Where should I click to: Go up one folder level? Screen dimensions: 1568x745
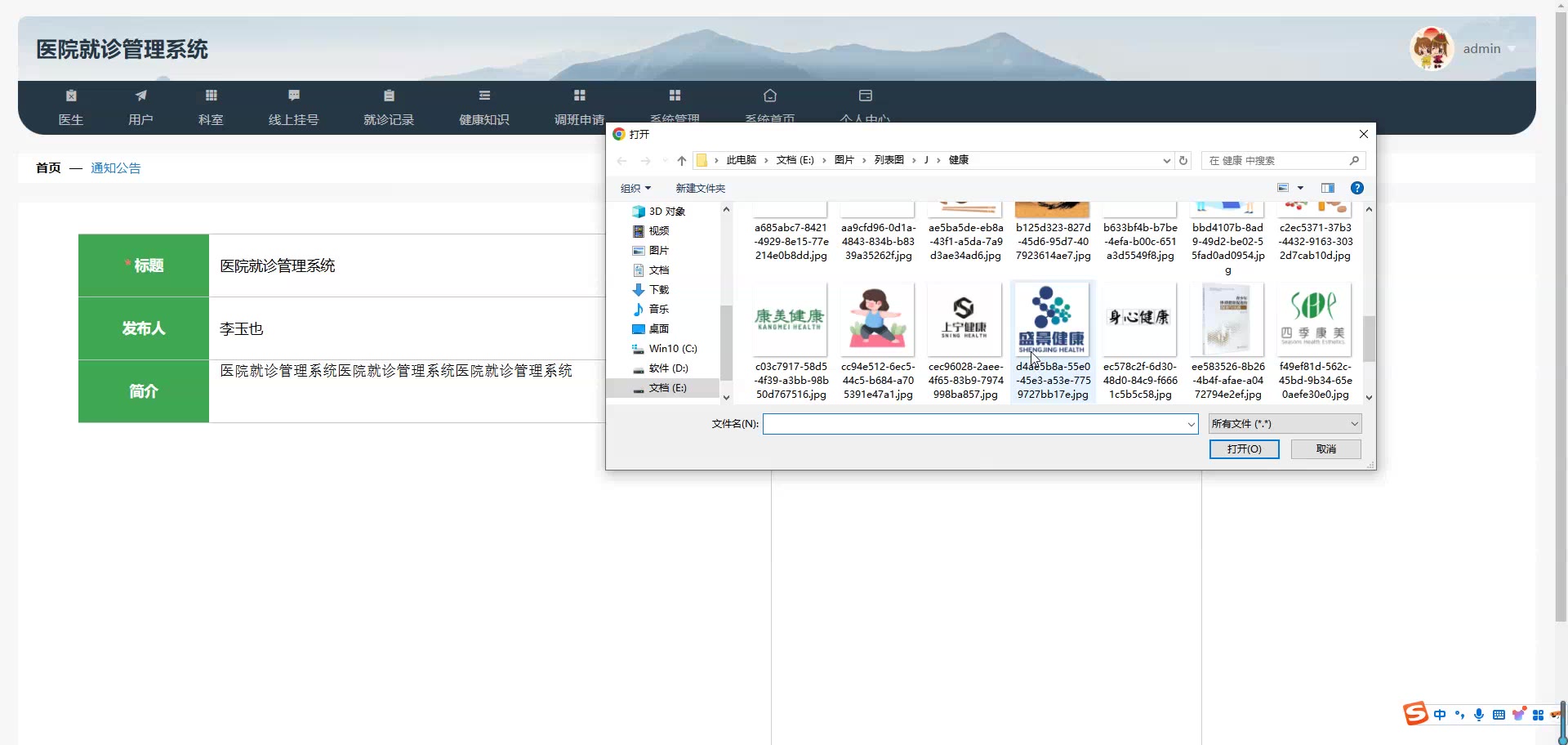tap(682, 161)
